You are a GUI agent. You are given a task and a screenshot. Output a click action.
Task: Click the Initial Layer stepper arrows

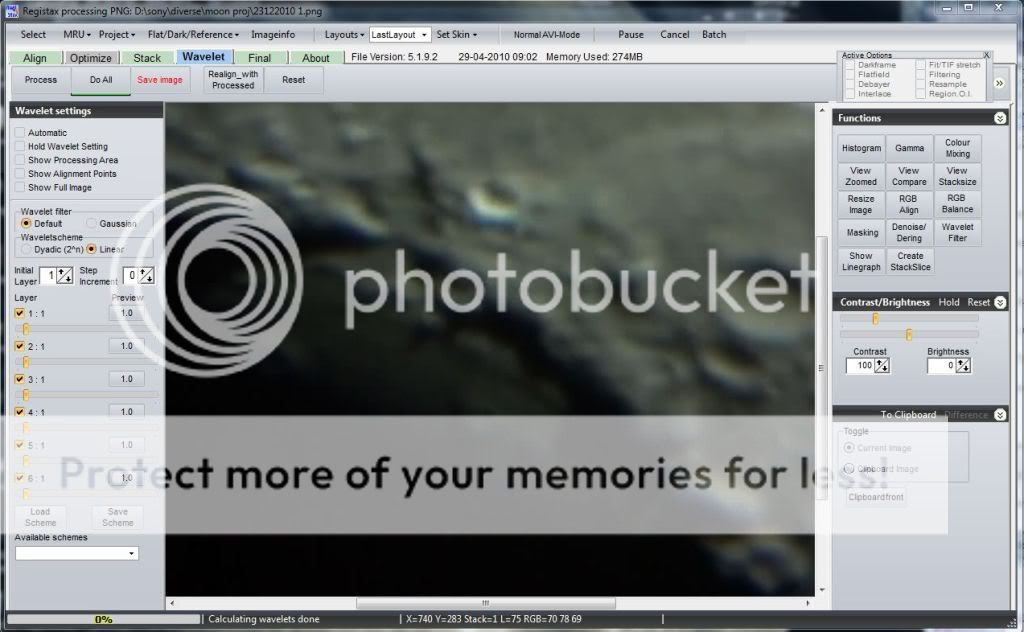[x=65, y=276]
